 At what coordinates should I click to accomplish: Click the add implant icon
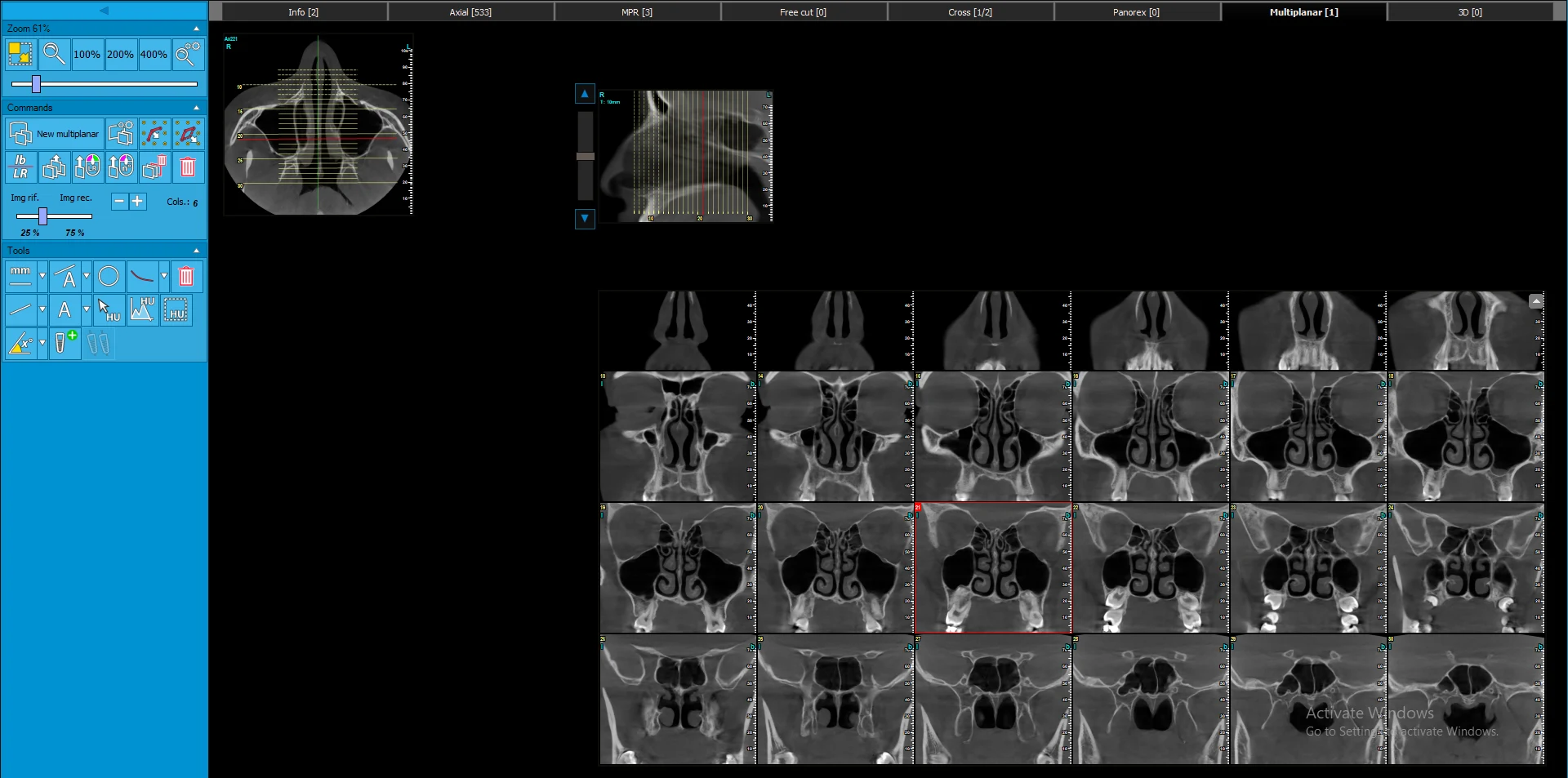click(x=65, y=344)
